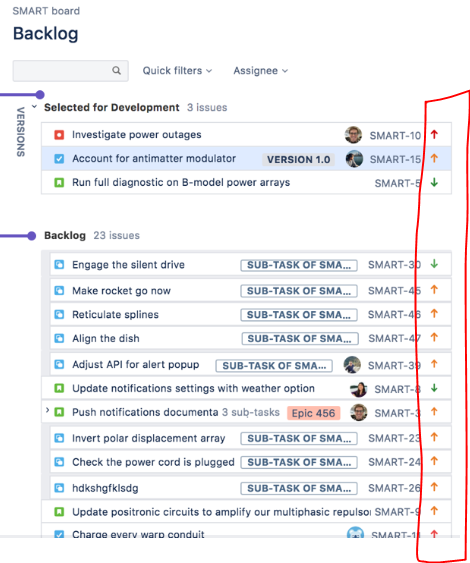Image resolution: width=470 pixels, height=563 pixels.
Task: Click the backlog search input field
Action: (70, 71)
